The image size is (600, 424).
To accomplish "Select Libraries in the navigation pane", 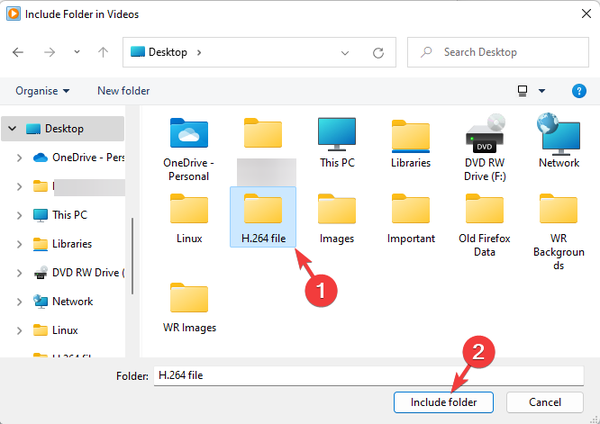I will [x=62, y=244].
